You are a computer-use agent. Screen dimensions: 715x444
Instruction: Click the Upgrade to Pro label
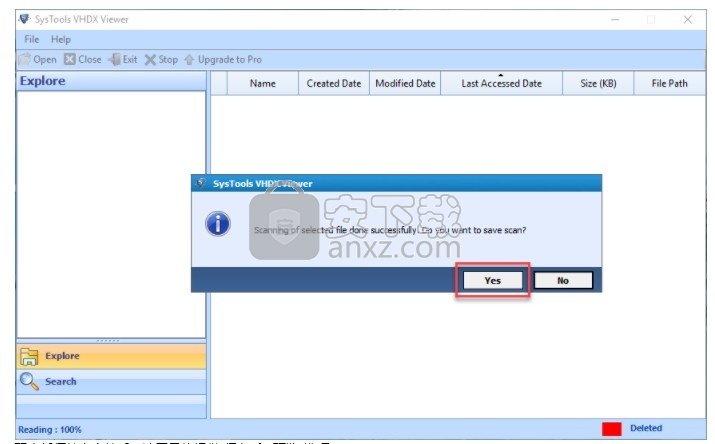[230, 60]
